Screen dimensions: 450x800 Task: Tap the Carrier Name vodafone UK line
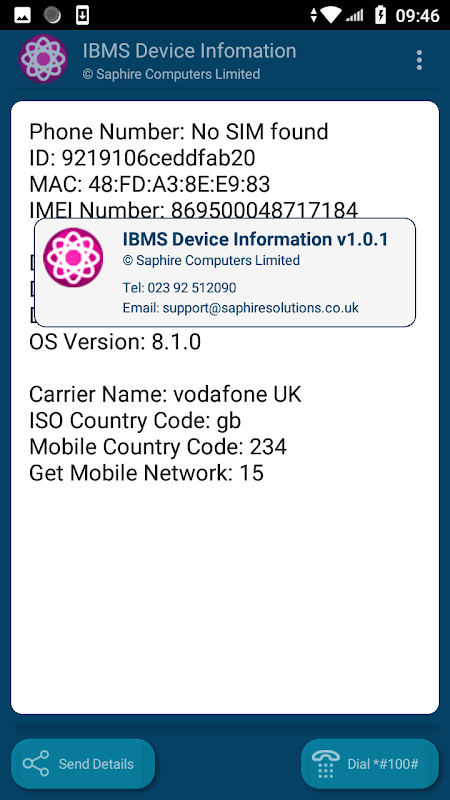(x=165, y=394)
